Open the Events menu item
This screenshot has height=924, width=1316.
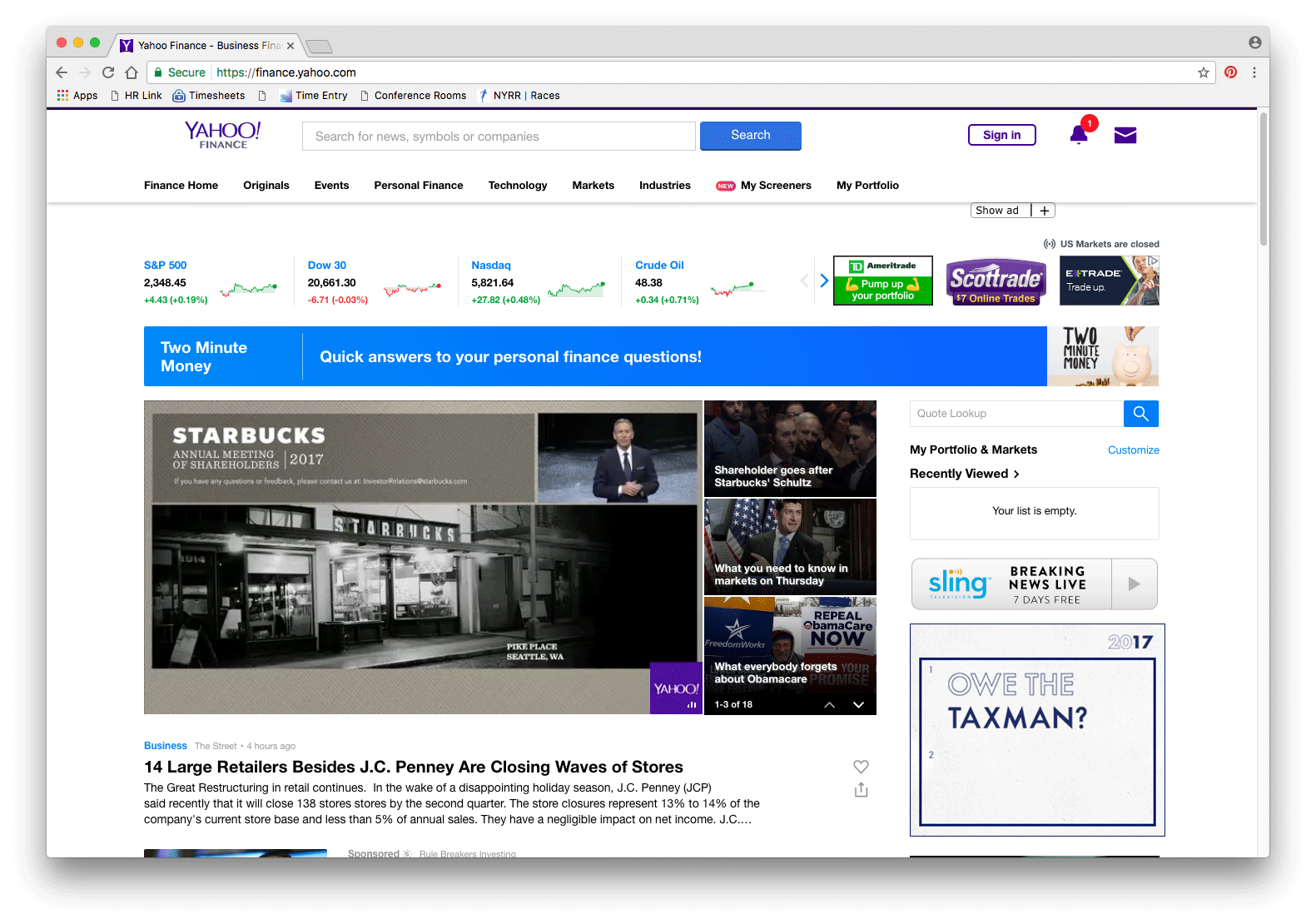pyautogui.click(x=331, y=186)
